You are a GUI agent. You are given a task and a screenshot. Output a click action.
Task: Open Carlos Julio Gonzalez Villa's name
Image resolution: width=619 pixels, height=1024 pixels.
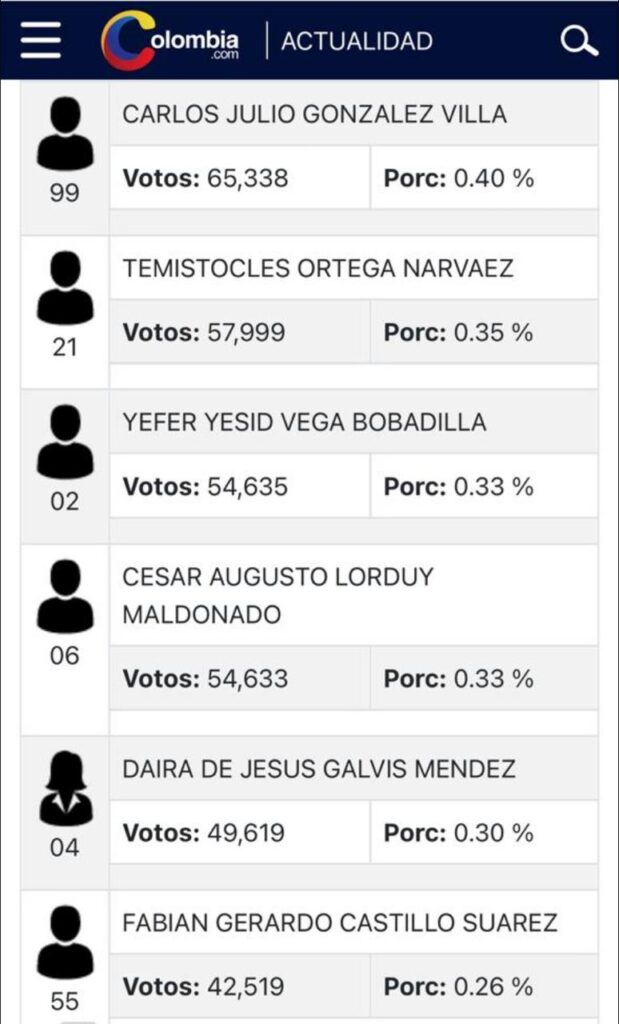pyautogui.click(x=314, y=114)
